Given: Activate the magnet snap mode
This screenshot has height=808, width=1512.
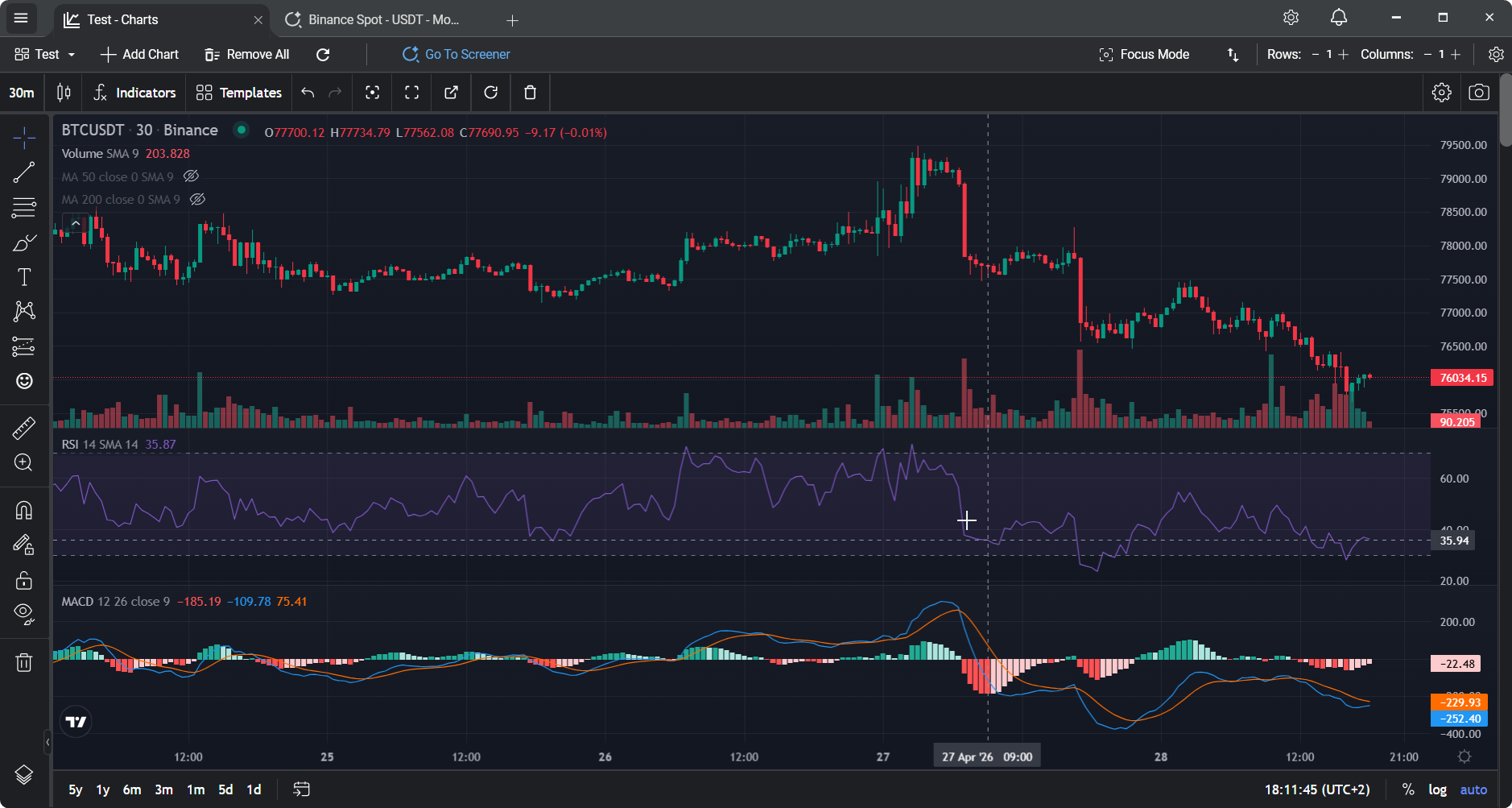Looking at the screenshot, I should click(24, 510).
